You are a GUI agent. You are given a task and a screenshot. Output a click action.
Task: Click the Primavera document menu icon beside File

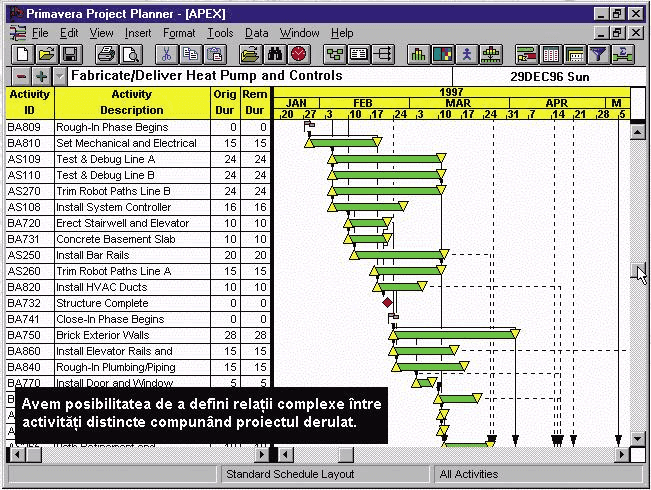tap(17, 33)
